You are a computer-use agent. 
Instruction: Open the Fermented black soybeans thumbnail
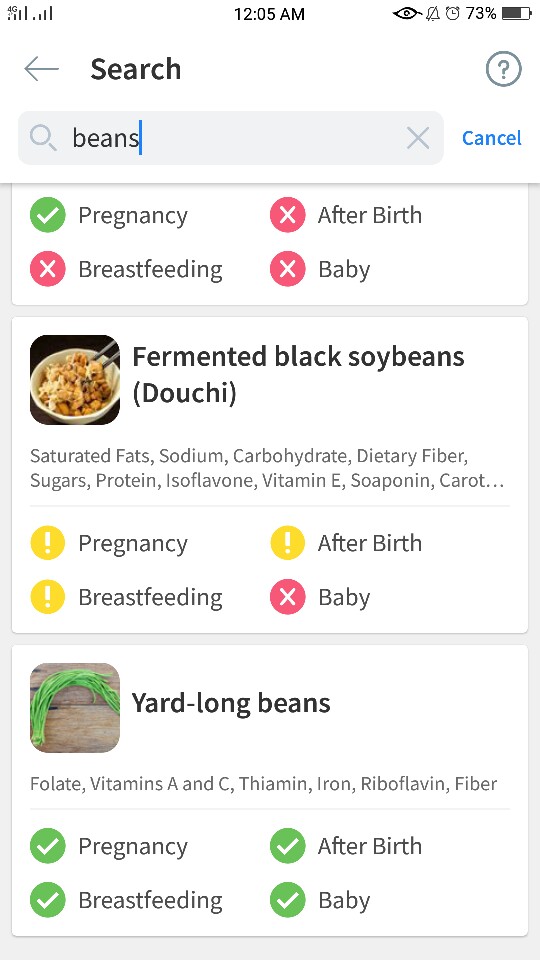[75, 380]
